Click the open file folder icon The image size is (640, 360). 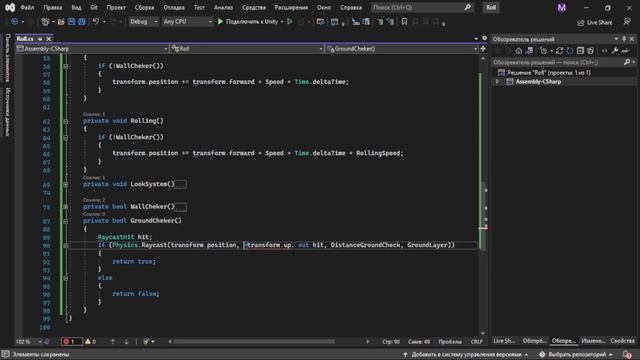click(x=61, y=22)
